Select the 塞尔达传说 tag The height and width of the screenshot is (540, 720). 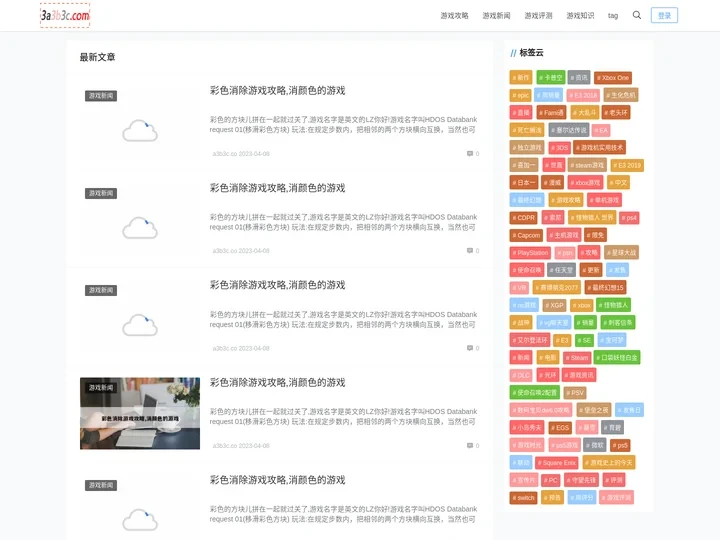tap(568, 130)
